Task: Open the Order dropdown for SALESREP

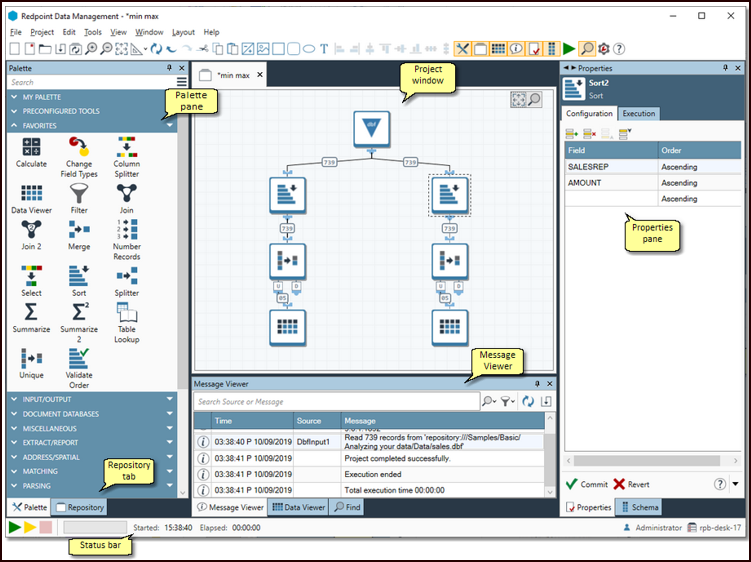Action: pyautogui.click(x=699, y=167)
